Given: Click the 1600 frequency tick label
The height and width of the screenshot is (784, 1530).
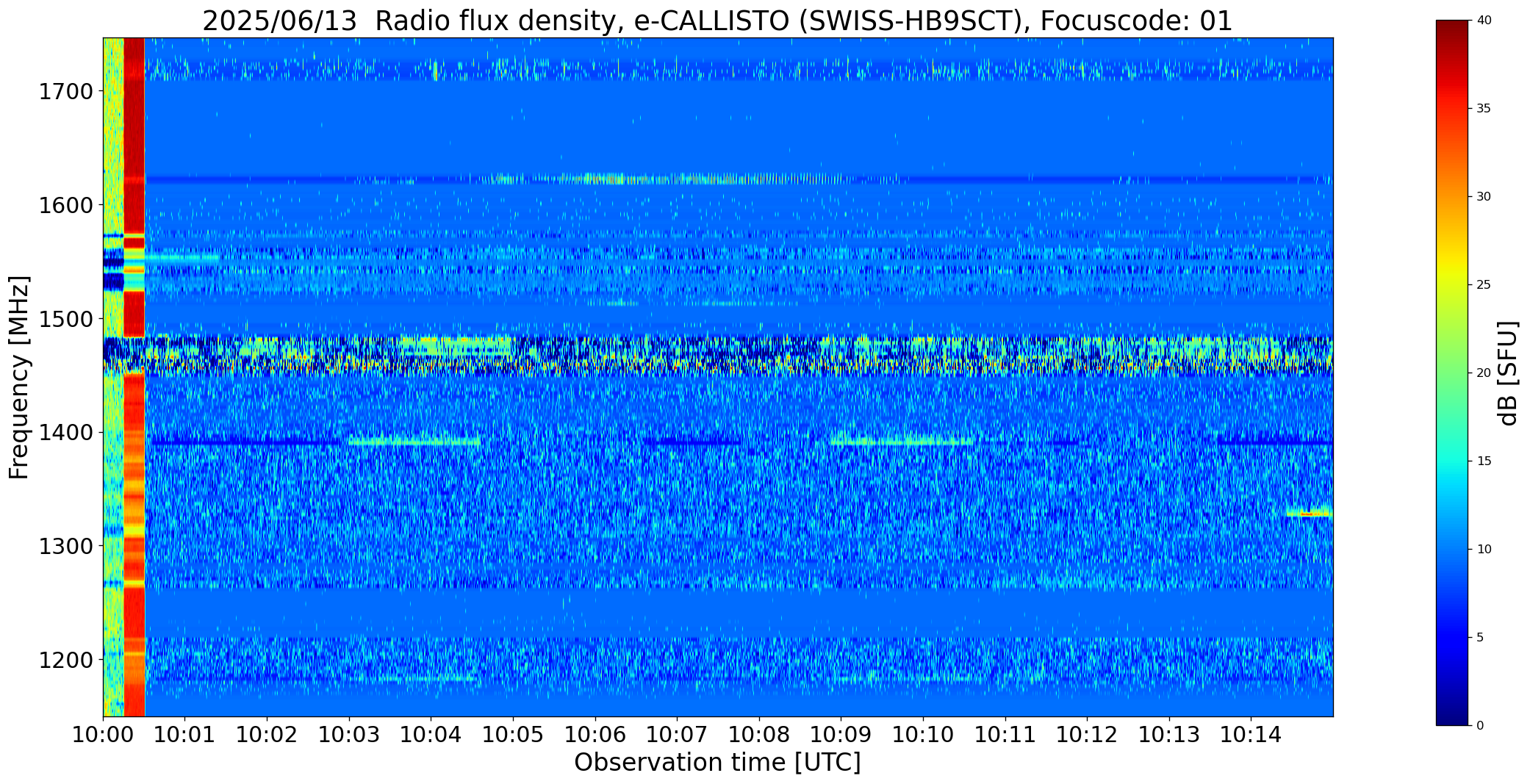Looking at the screenshot, I should (65, 205).
